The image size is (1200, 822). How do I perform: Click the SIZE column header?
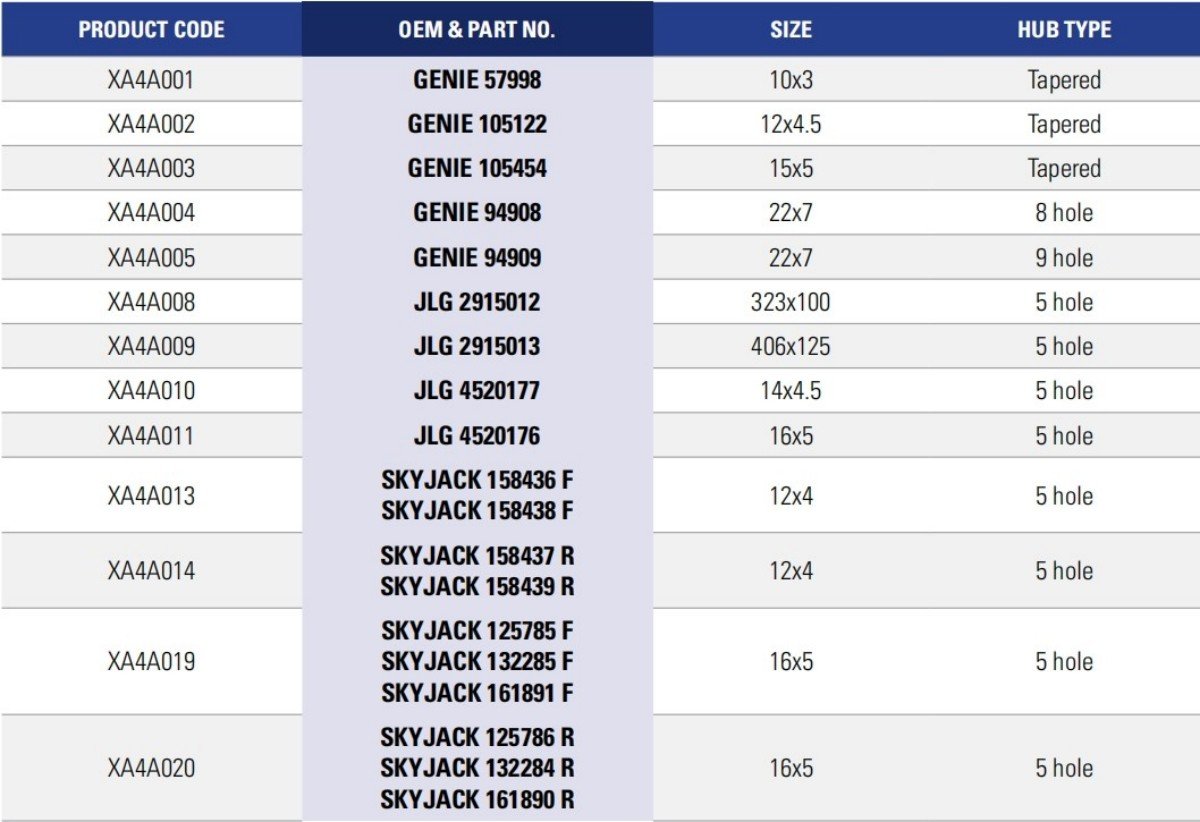coord(790,30)
